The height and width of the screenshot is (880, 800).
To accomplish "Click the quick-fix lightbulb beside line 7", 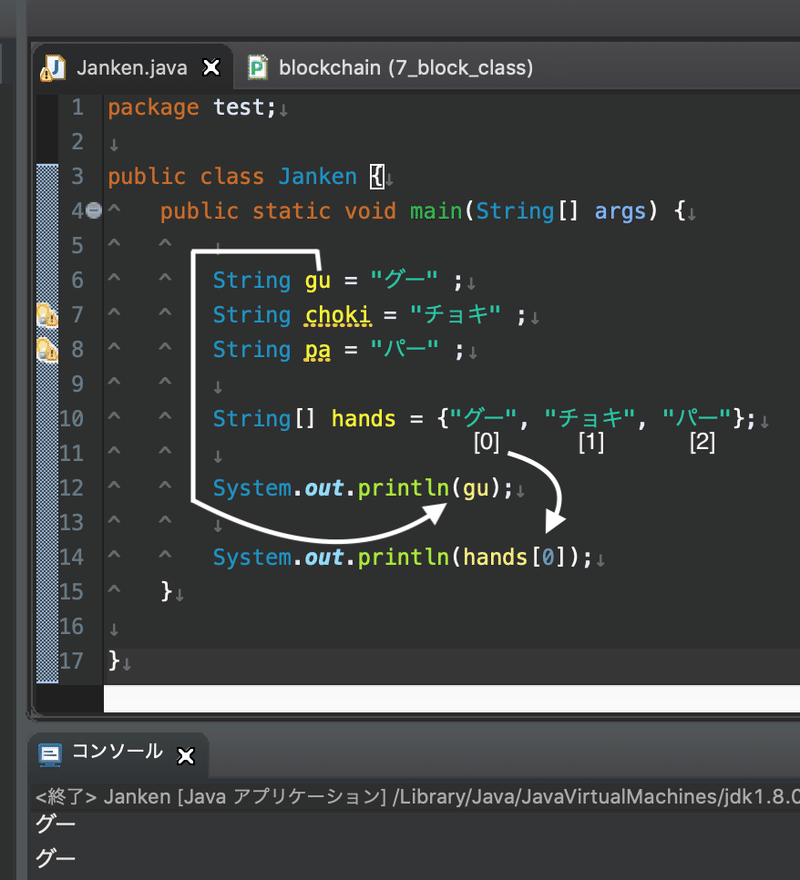I will [45, 315].
